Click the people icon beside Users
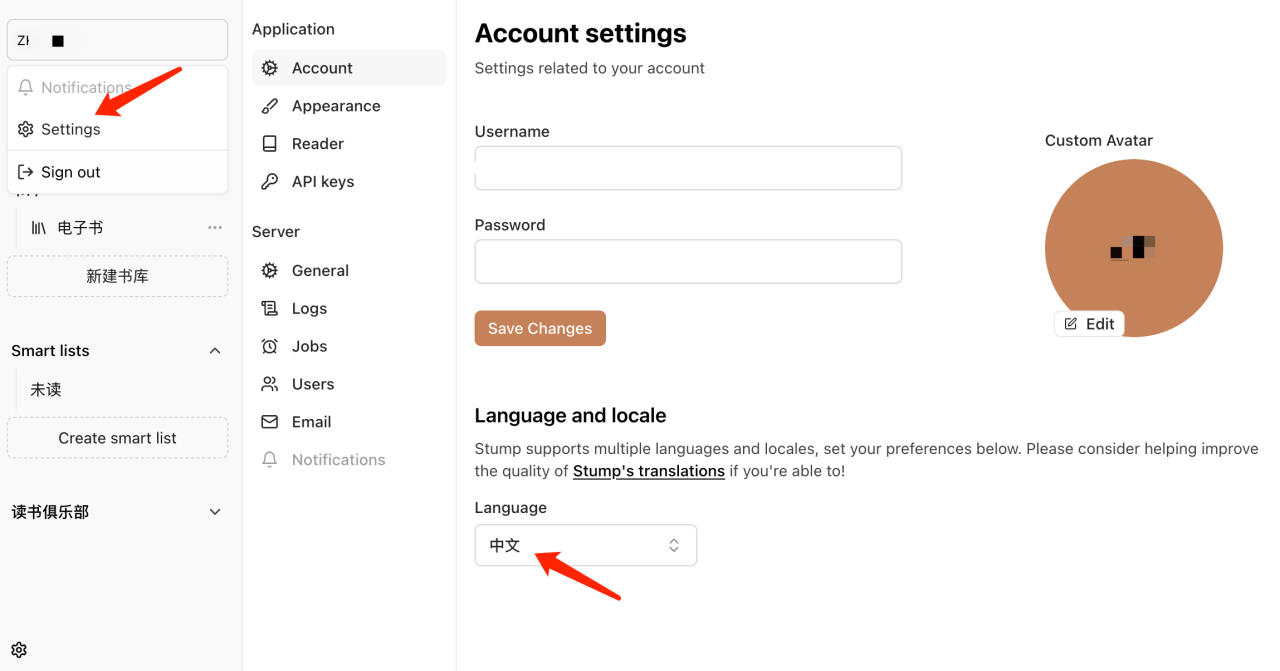1280x671 pixels. click(270, 384)
